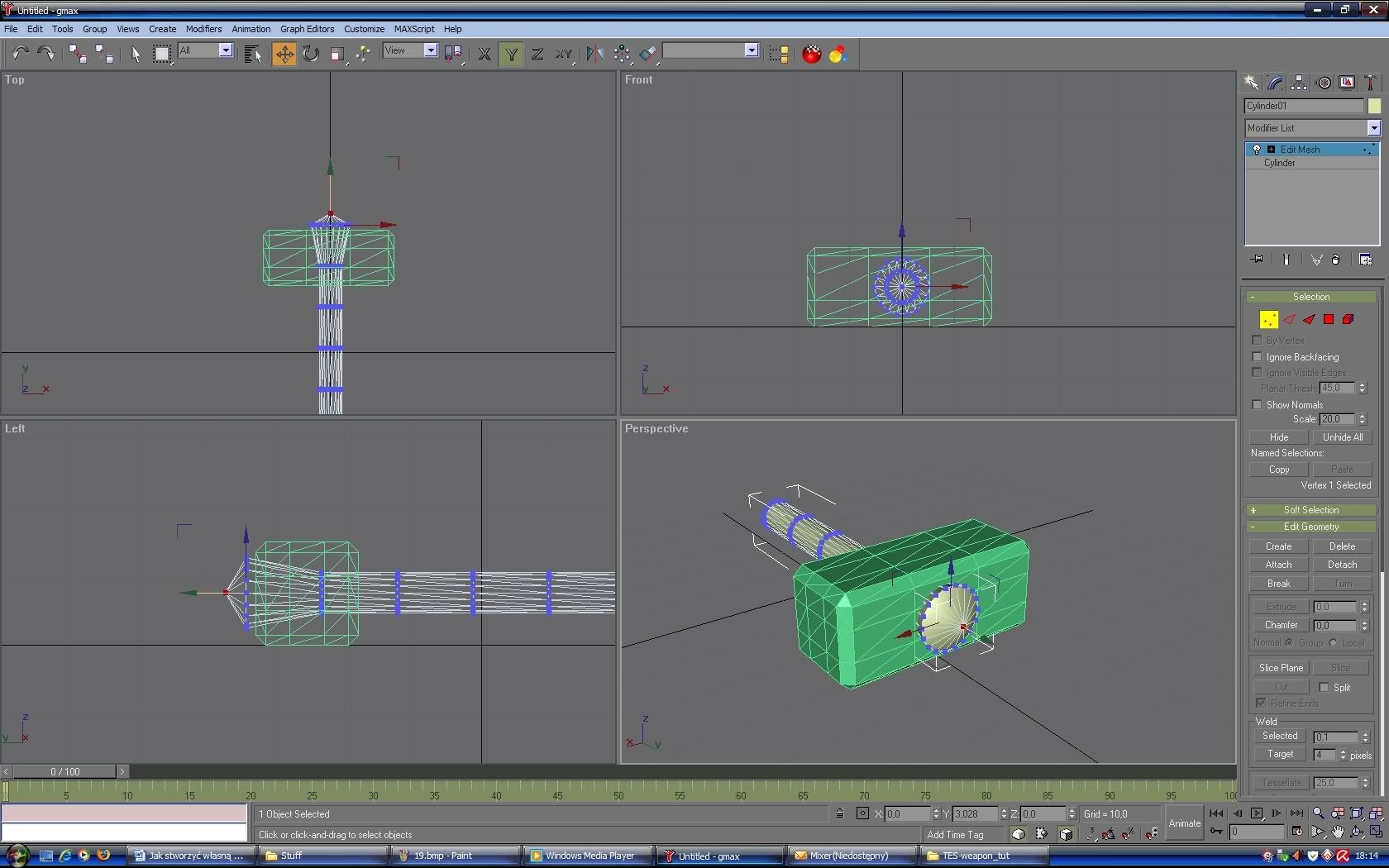Activate the Select and Scale tool

tap(337, 54)
